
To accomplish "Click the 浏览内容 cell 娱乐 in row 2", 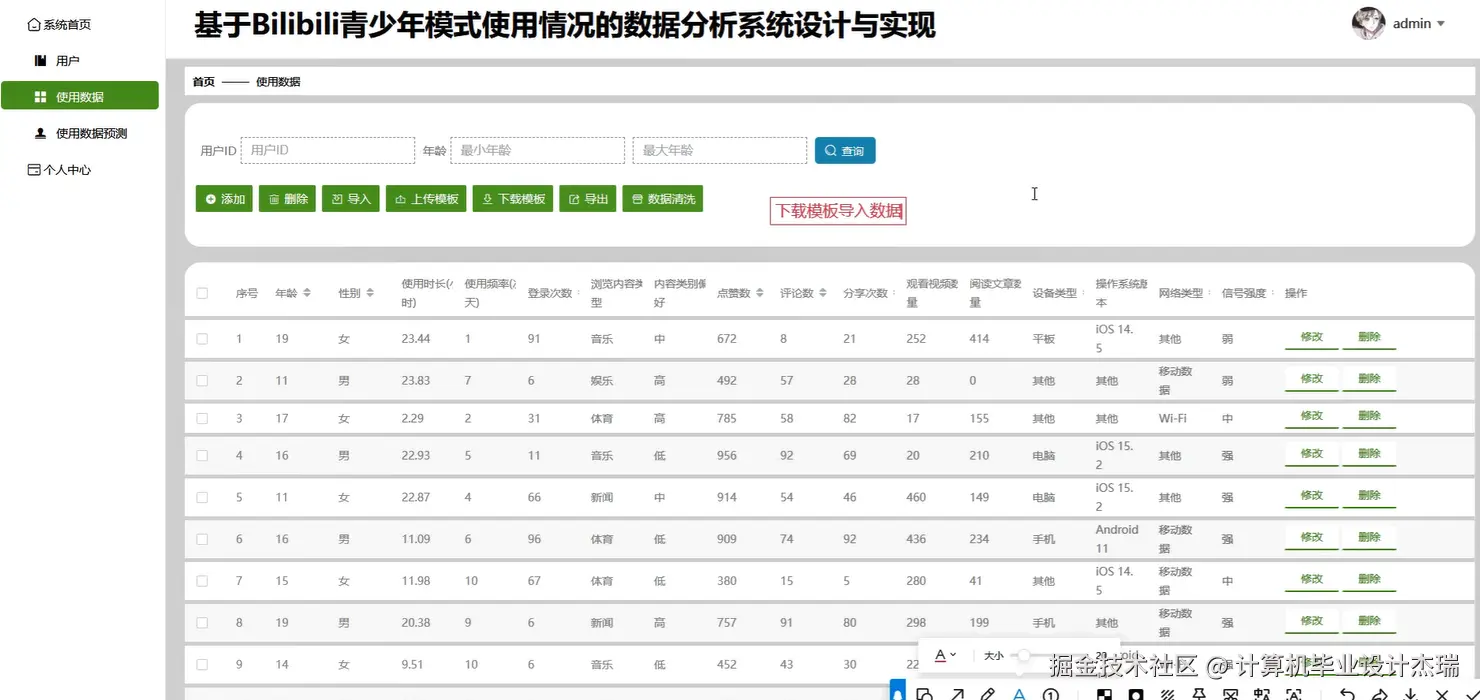I will coord(602,381).
